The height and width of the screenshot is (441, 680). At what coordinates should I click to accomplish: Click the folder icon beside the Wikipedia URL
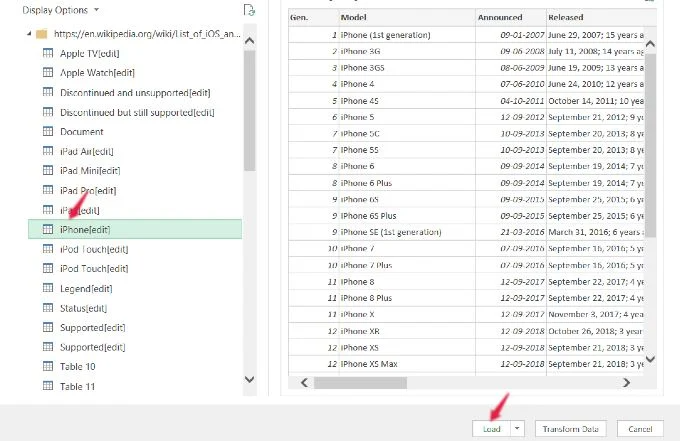pyautogui.click(x=41, y=34)
